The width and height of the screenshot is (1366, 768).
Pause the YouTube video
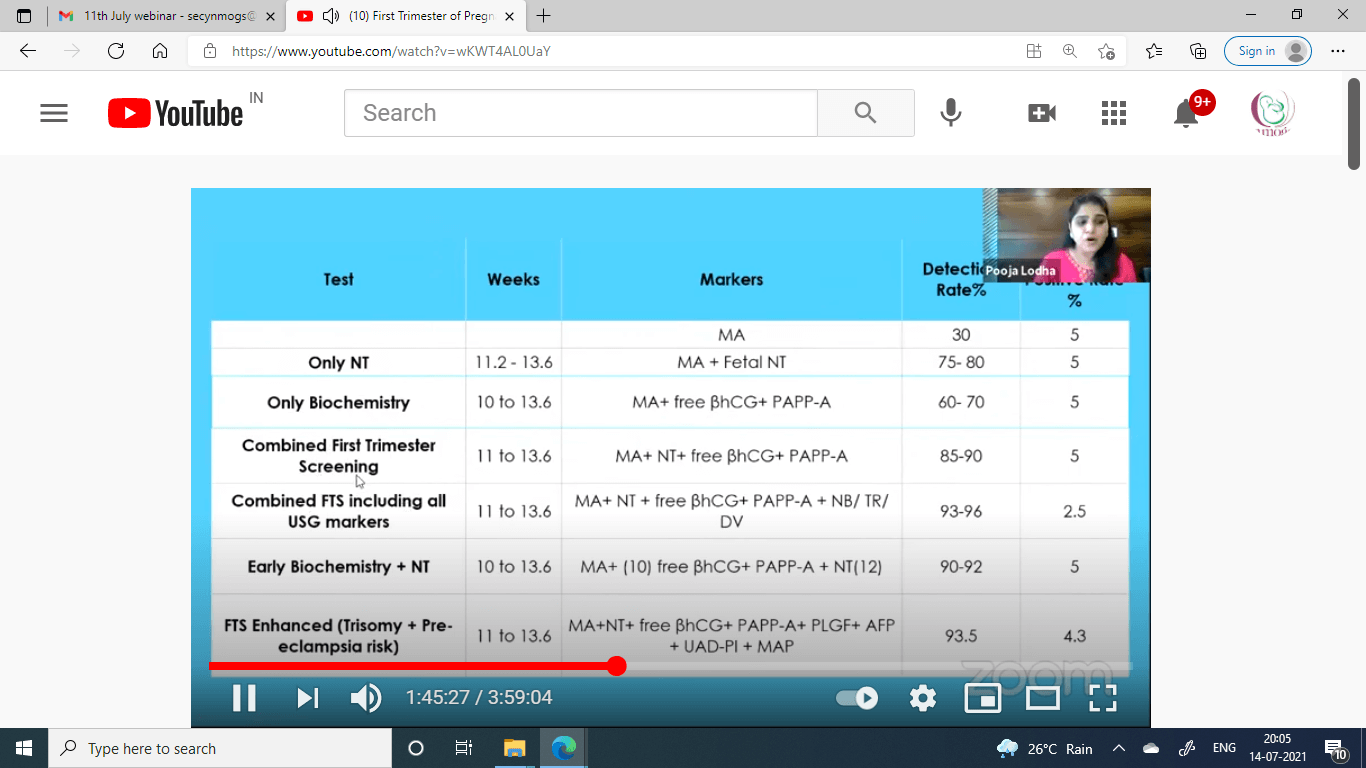tap(244, 697)
